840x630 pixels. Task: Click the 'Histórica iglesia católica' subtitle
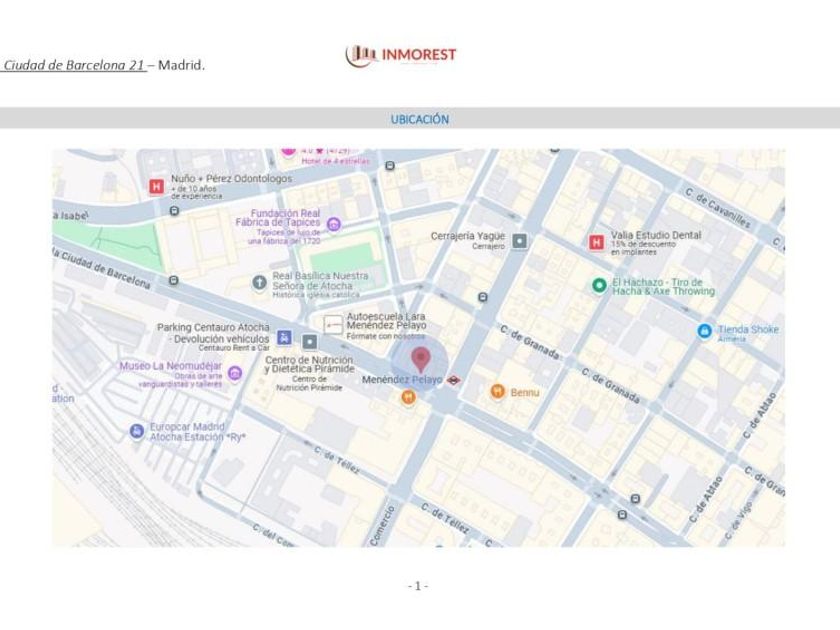tap(316, 295)
